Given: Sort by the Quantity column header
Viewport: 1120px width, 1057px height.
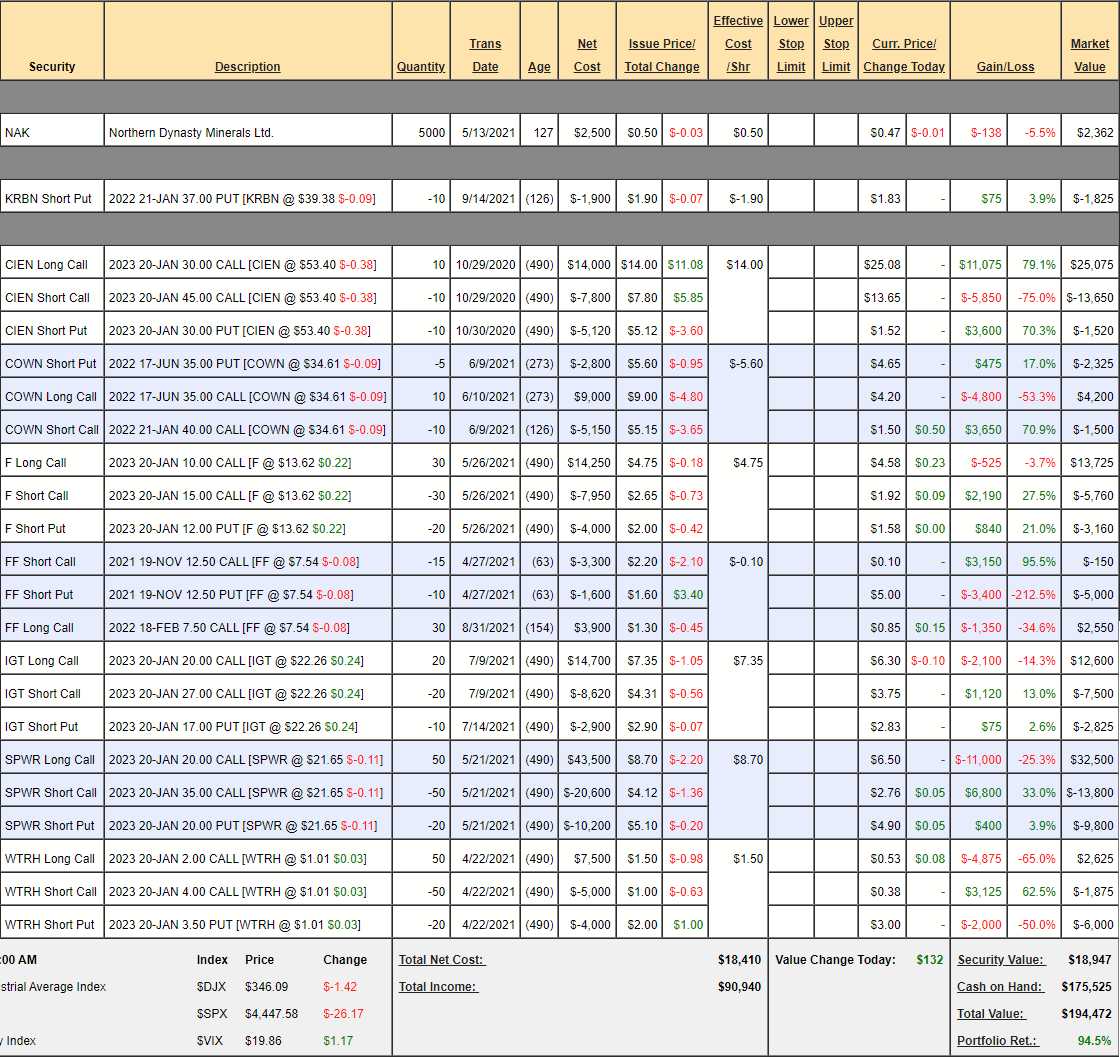Looking at the screenshot, I should pyautogui.click(x=420, y=67).
